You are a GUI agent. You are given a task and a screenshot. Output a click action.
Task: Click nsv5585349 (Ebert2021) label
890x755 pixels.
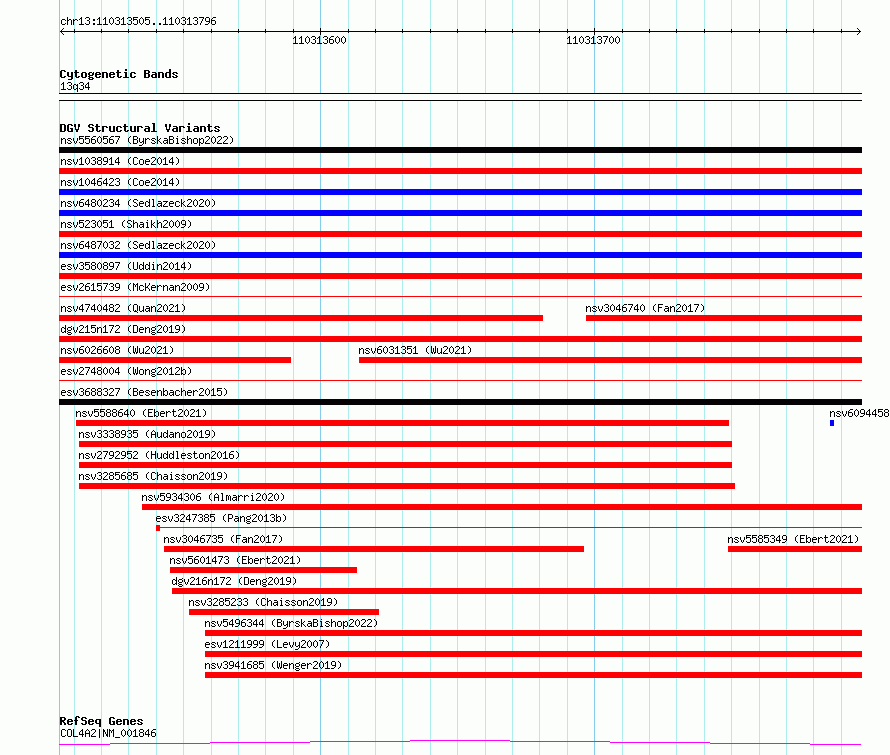[793, 539]
